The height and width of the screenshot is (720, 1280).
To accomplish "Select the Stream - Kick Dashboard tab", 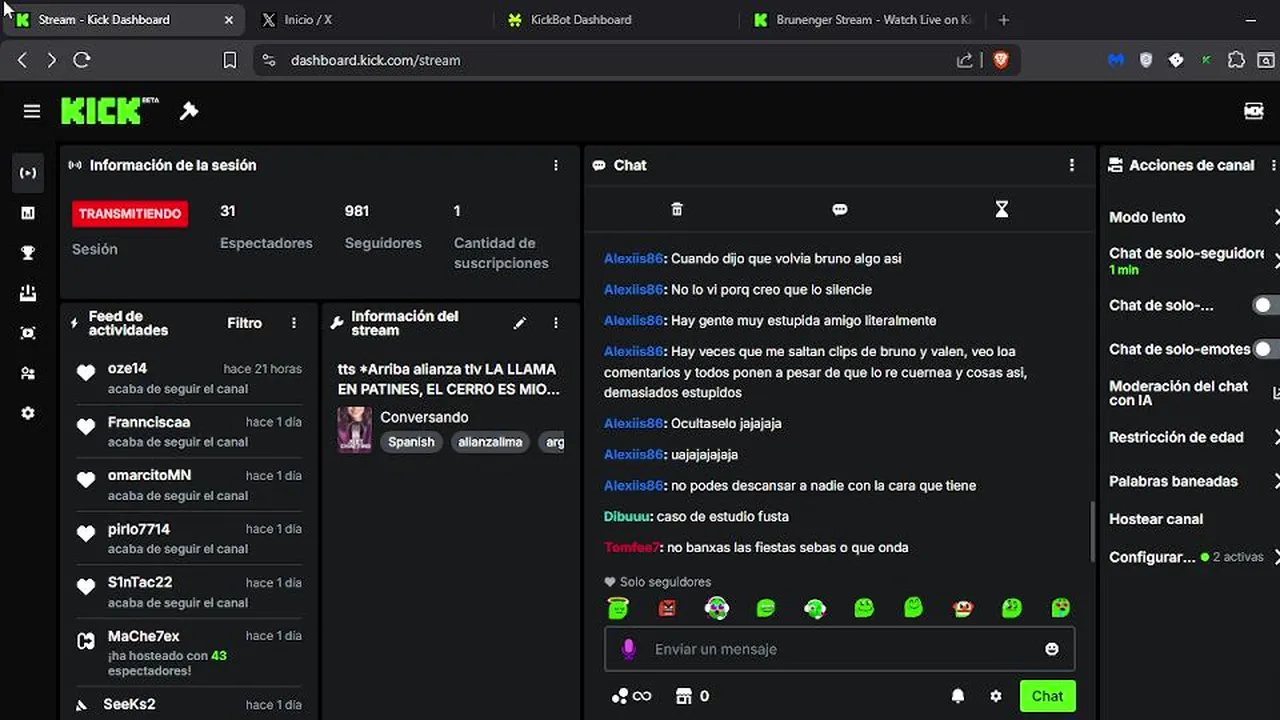I will point(124,20).
